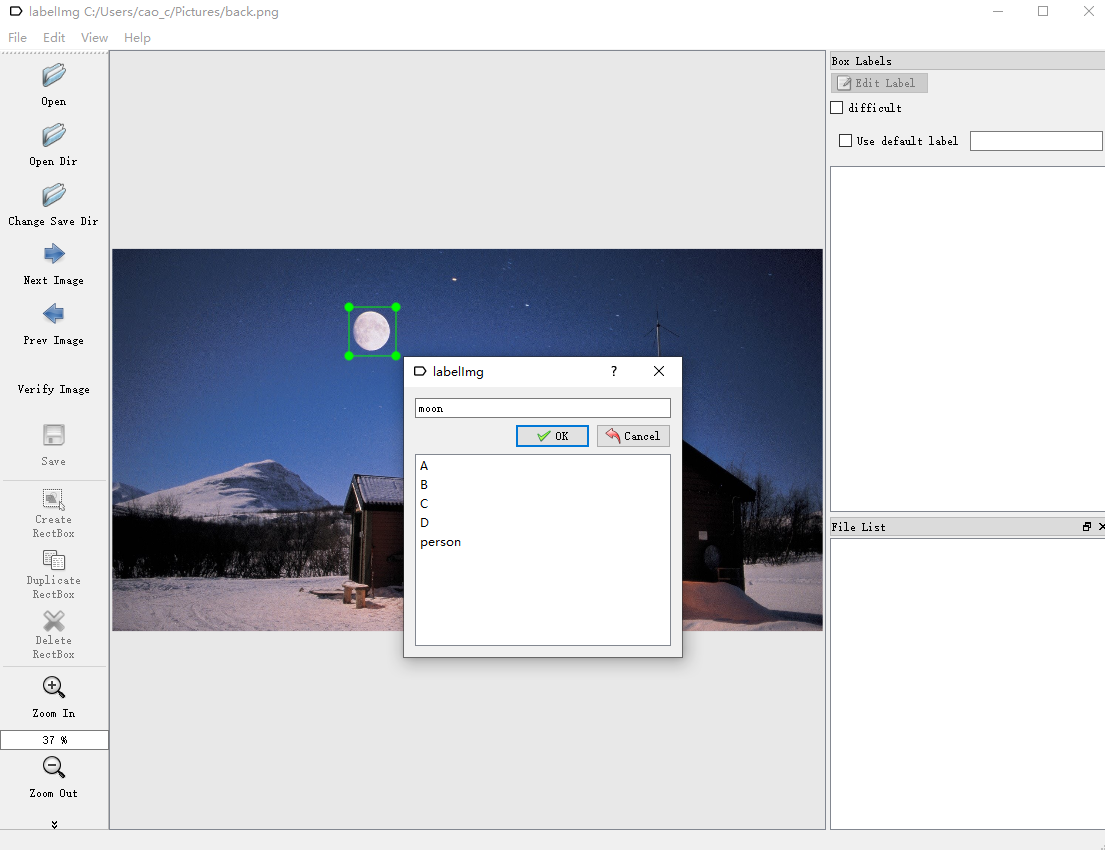This screenshot has width=1105, height=850.
Task: Expand the toolbar overflow chevron
Action: (54, 824)
